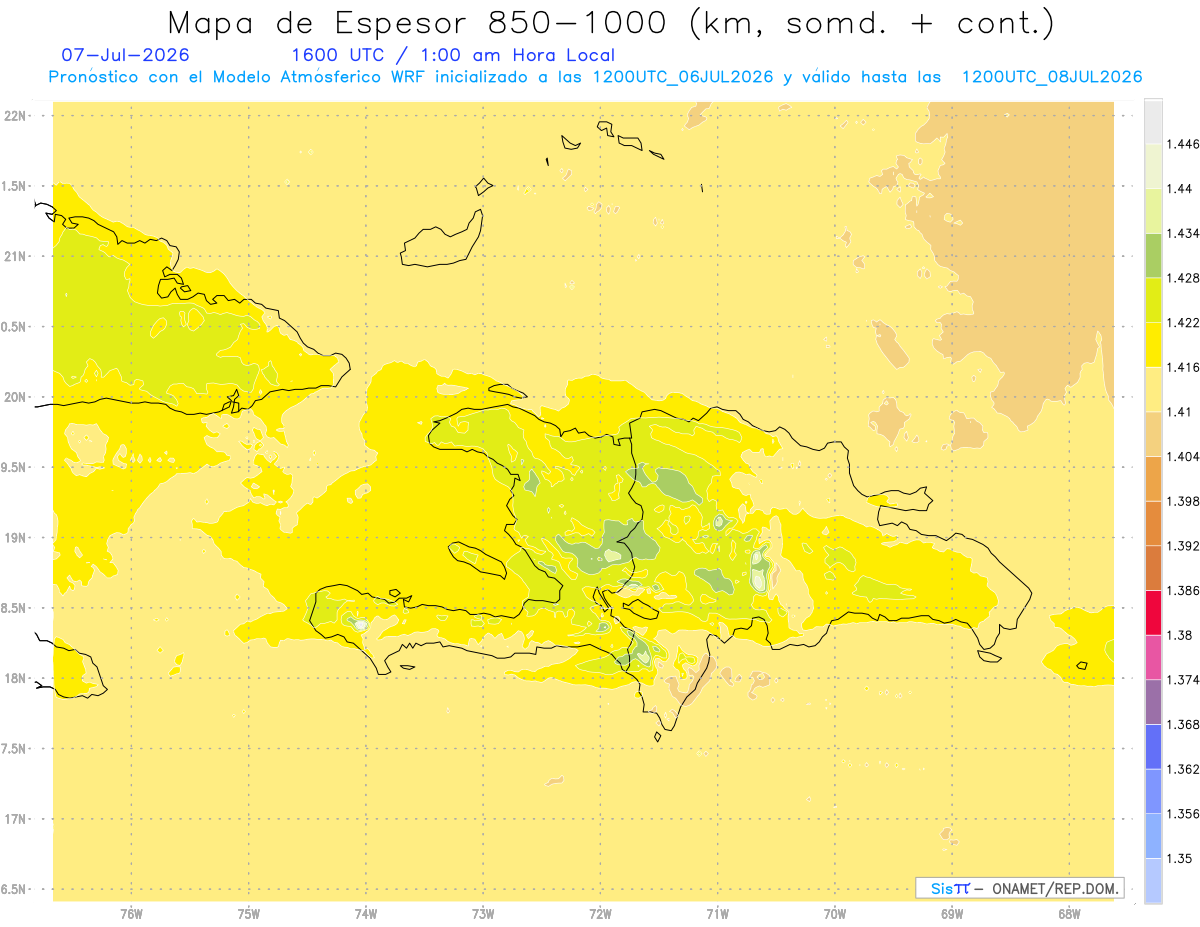
Task: Click the 70W longitude label
Action: point(835,913)
